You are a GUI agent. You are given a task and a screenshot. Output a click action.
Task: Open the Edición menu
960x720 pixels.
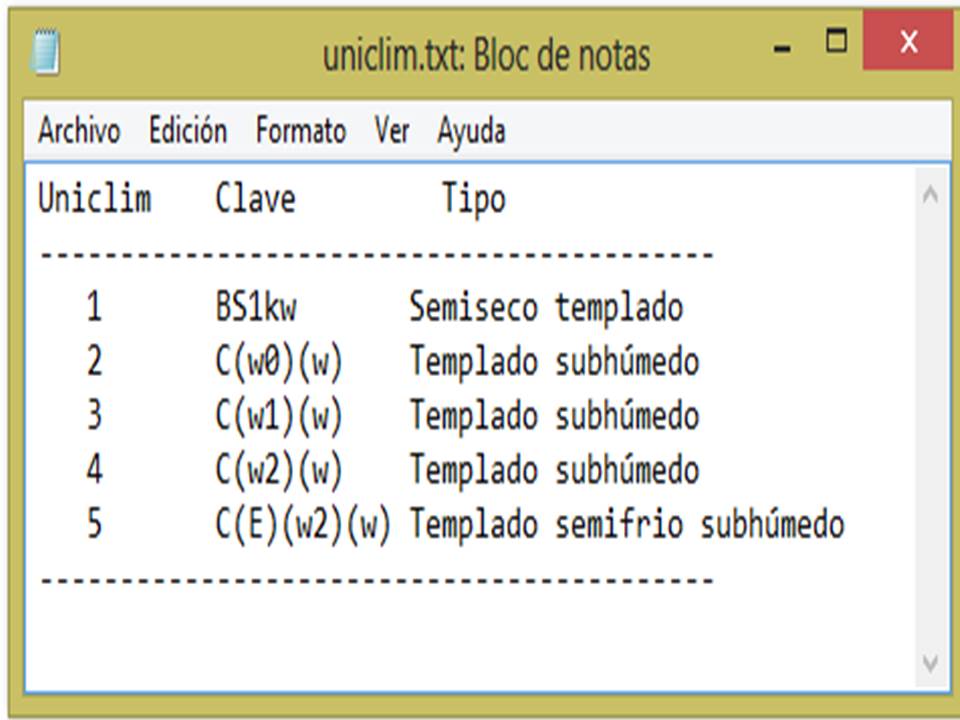point(187,131)
